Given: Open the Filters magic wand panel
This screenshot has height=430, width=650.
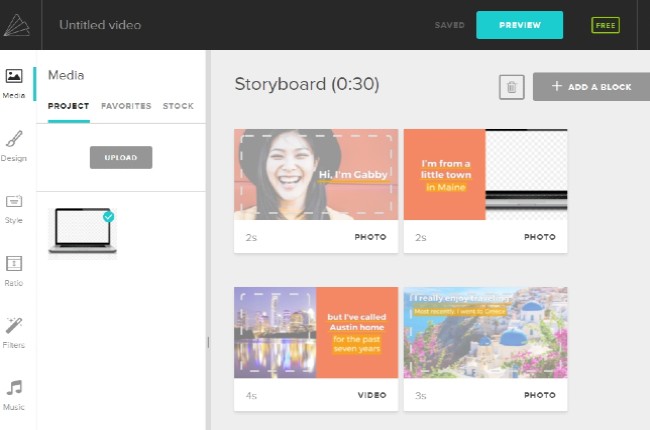Looking at the screenshot, I should (x=14, y=330).
